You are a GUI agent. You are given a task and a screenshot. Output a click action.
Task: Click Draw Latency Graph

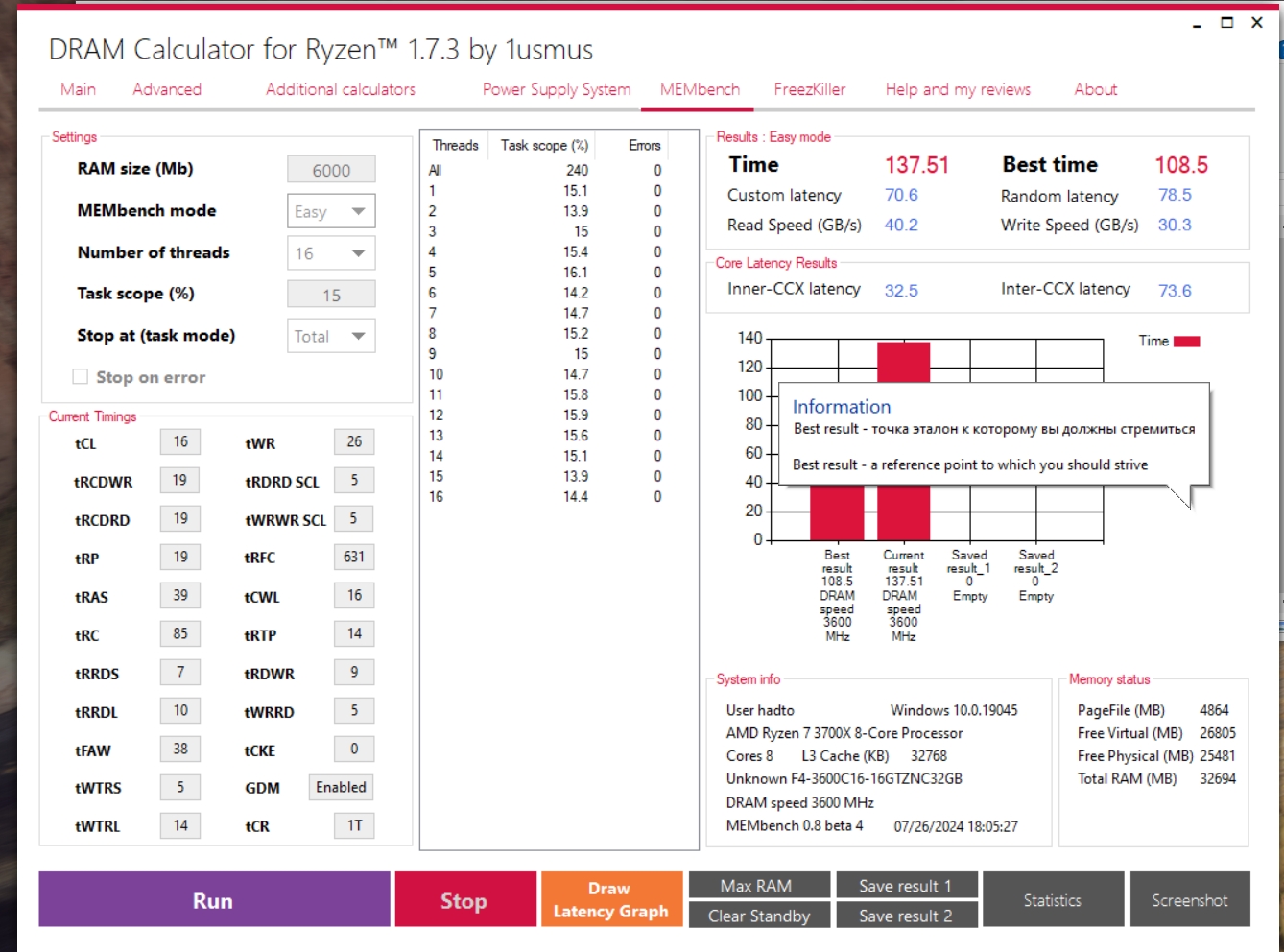click(x=610, y=898)
